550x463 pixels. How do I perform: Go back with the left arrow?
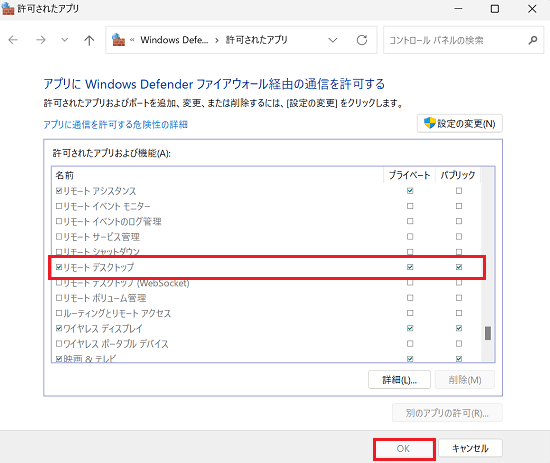[x=13, y=40]
